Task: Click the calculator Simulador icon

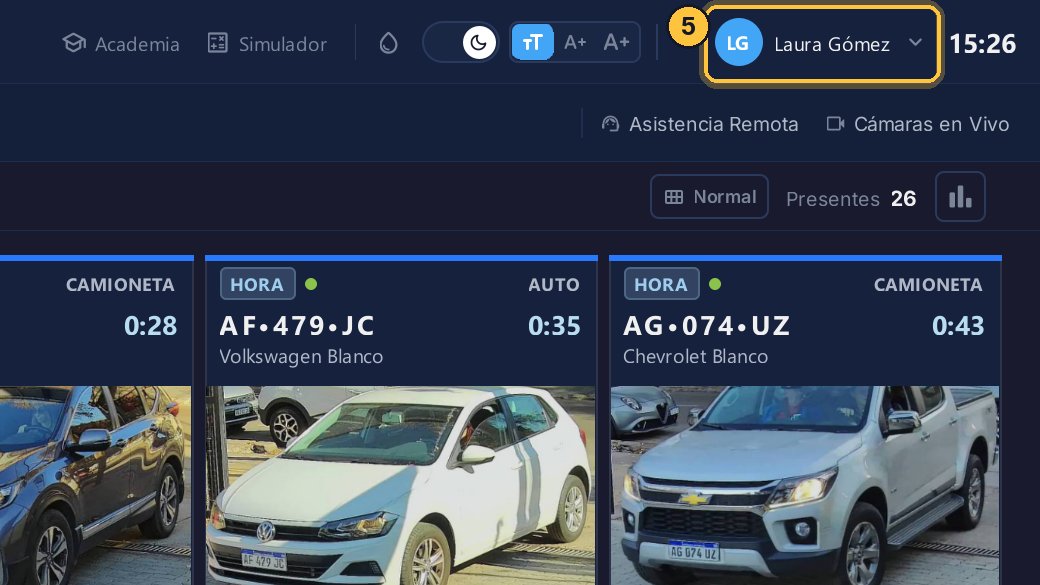Action: coord(218,43)
